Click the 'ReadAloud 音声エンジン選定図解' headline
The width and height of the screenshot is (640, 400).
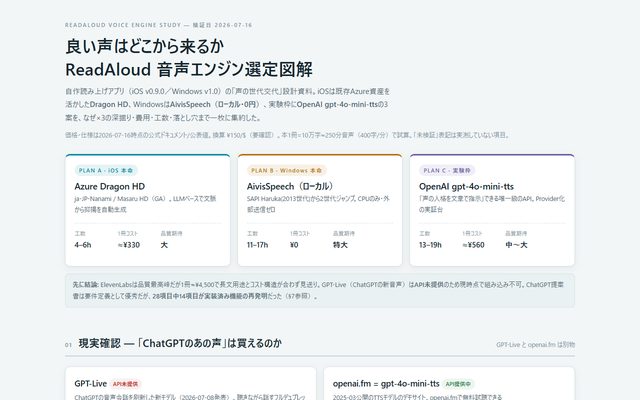[x=189, y=69]
